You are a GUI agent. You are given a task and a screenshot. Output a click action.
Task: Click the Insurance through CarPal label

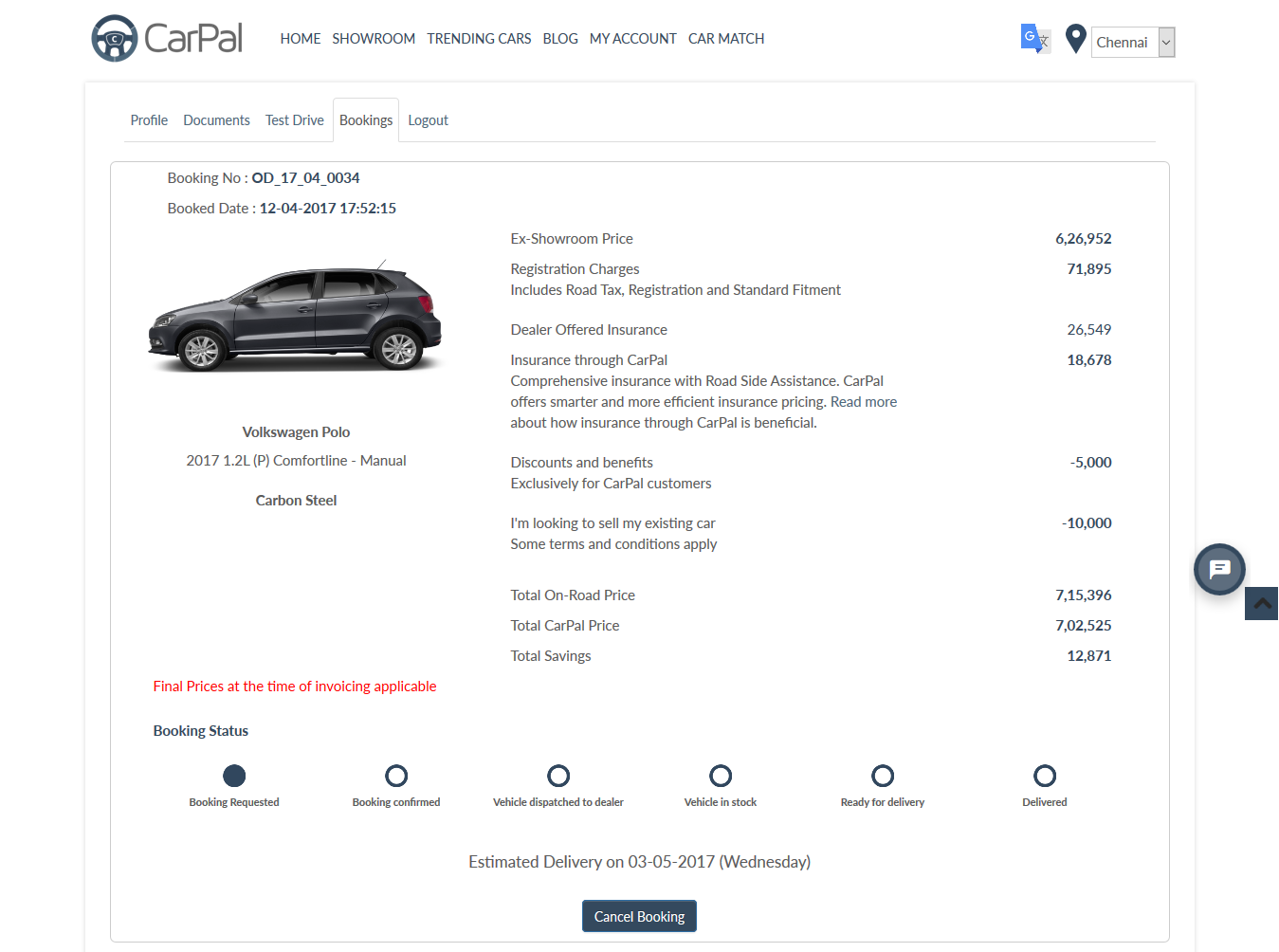(x=589, y=360)
